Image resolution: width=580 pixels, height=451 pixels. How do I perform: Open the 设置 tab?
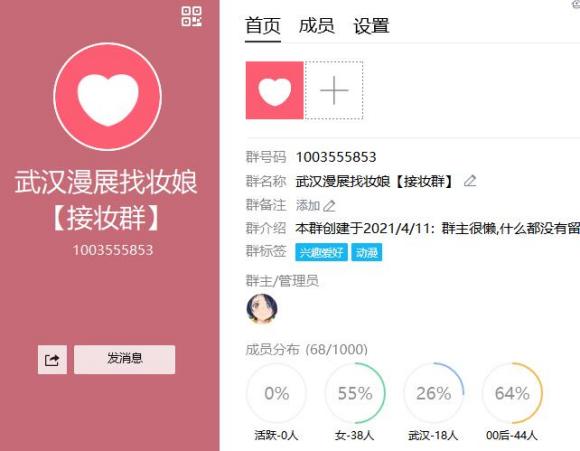[x=371, y=26]
